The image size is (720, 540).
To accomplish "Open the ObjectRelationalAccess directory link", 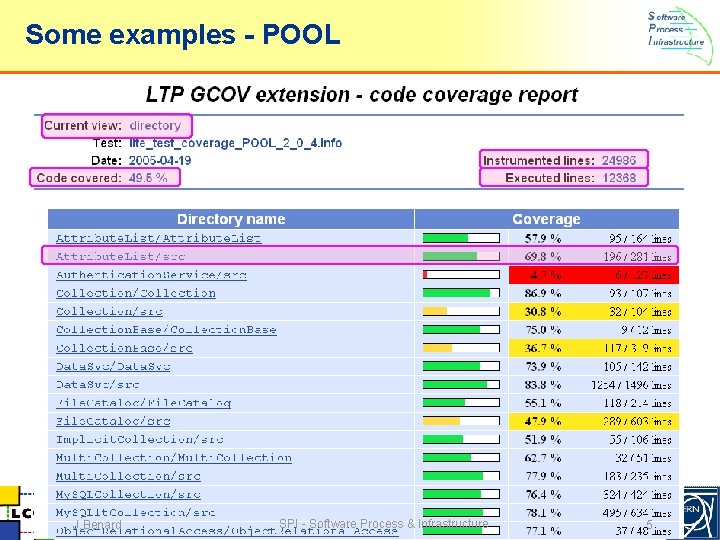I will 227,531.
